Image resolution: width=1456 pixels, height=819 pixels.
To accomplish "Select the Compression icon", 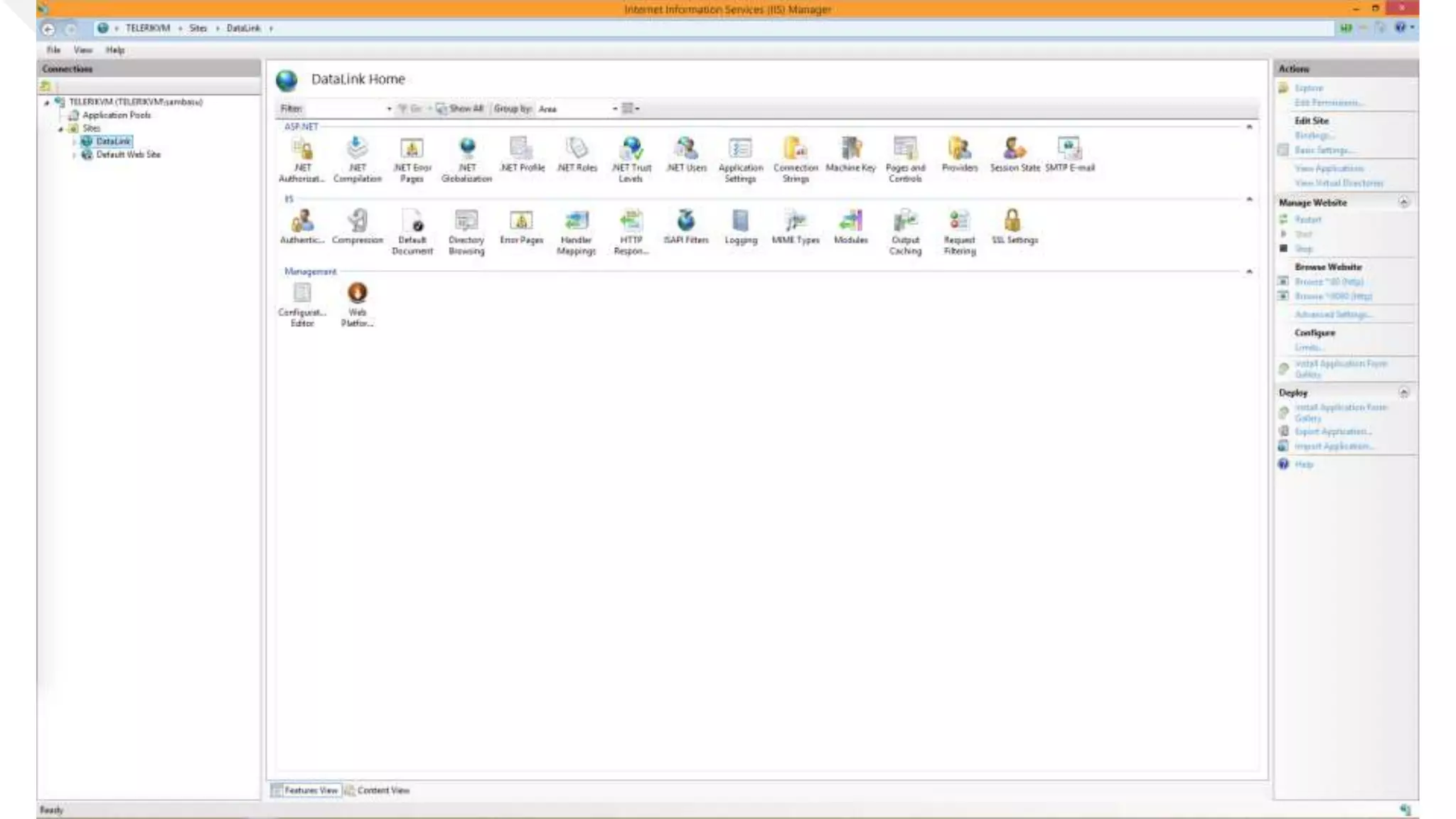I will [357, 227].
